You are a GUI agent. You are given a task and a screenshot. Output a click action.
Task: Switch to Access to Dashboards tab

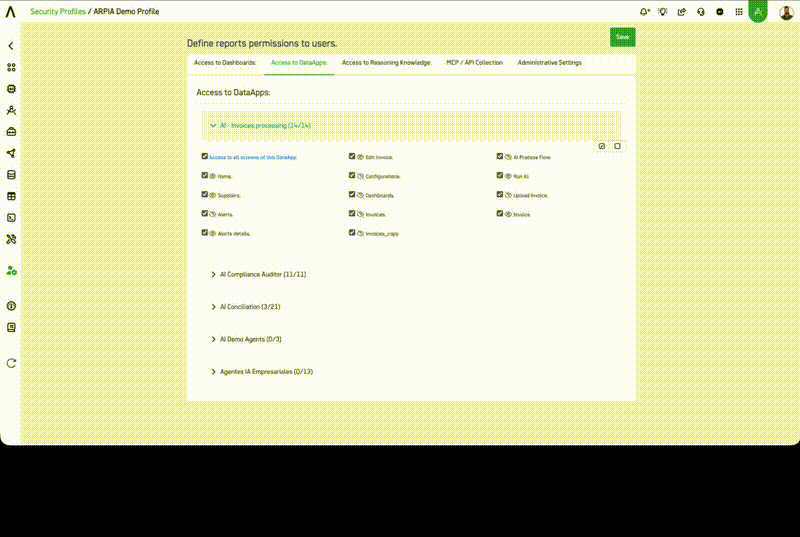225,63
